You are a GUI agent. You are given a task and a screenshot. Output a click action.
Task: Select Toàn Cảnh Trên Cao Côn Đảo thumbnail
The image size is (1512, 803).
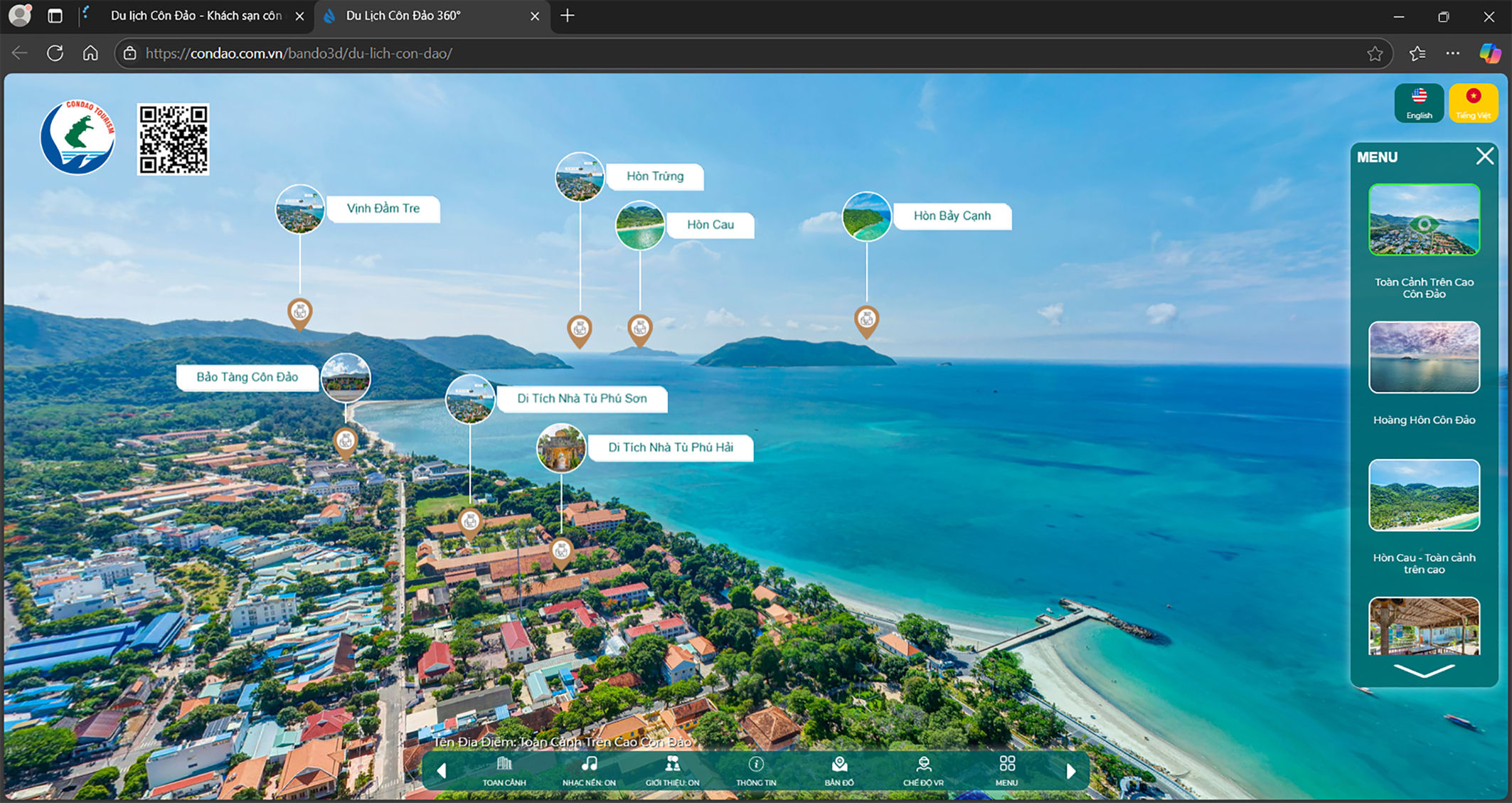pos(1424,220)
